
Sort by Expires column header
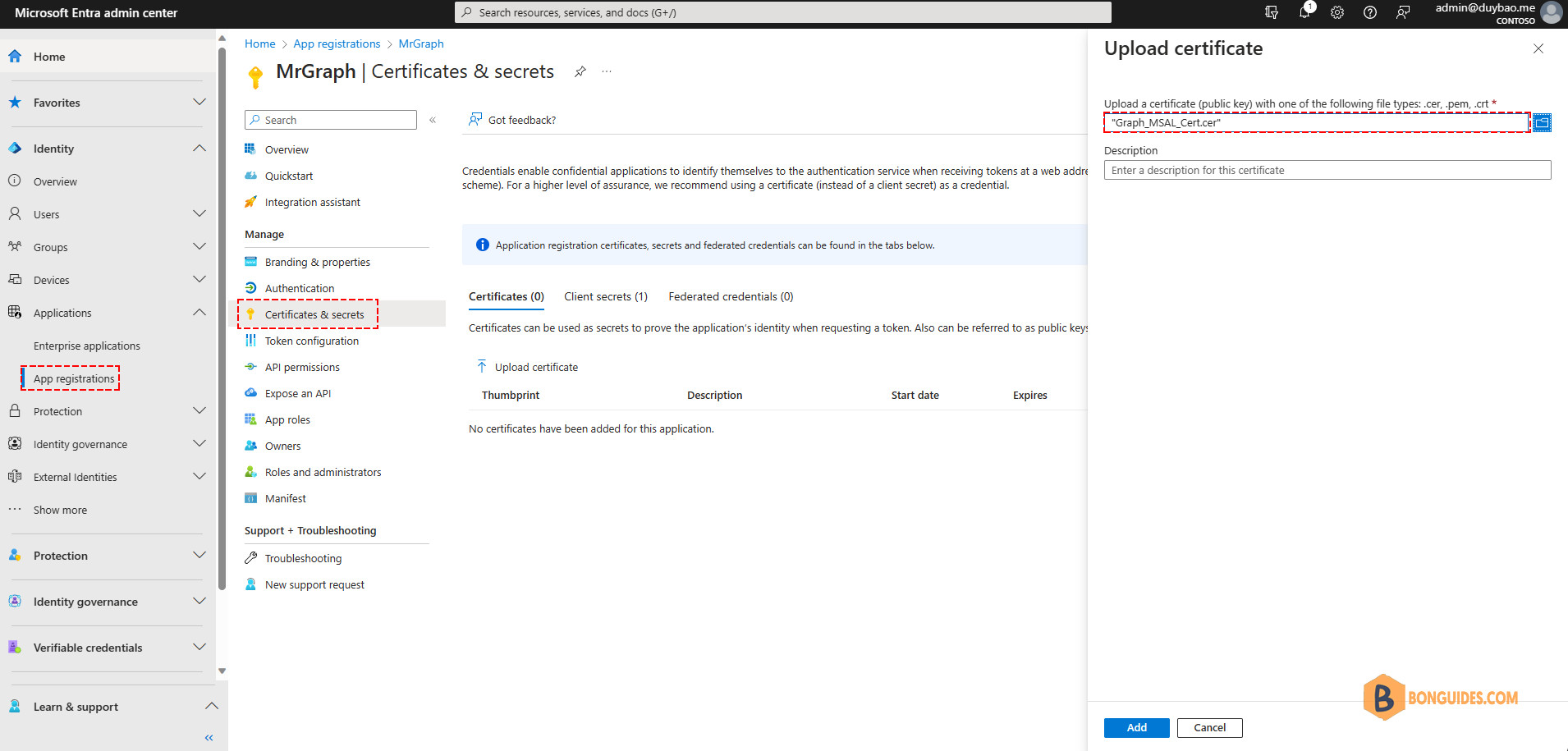1029,395
